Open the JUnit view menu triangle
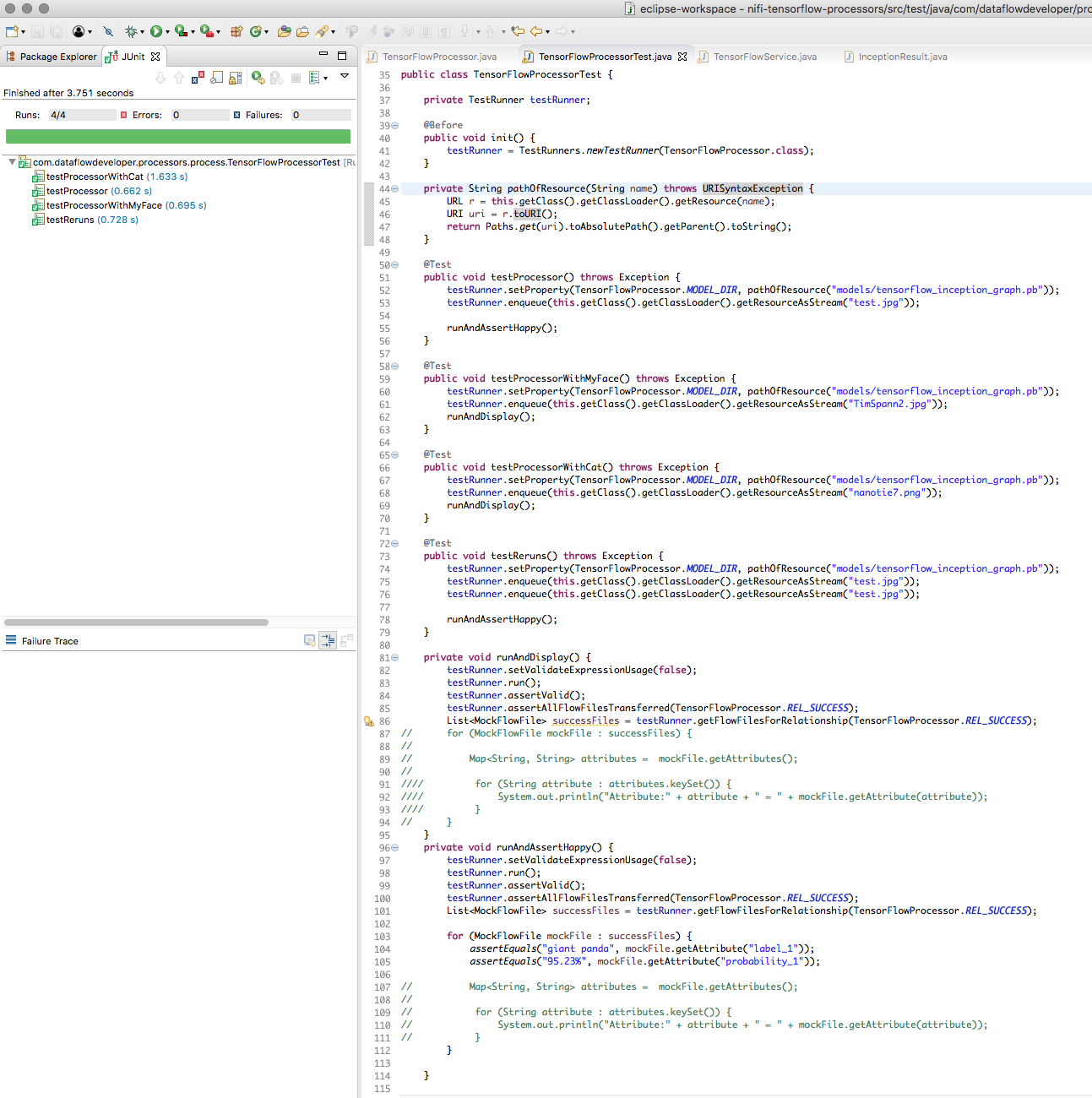Screen dimensions: 1092x1098 click(344, 76)
